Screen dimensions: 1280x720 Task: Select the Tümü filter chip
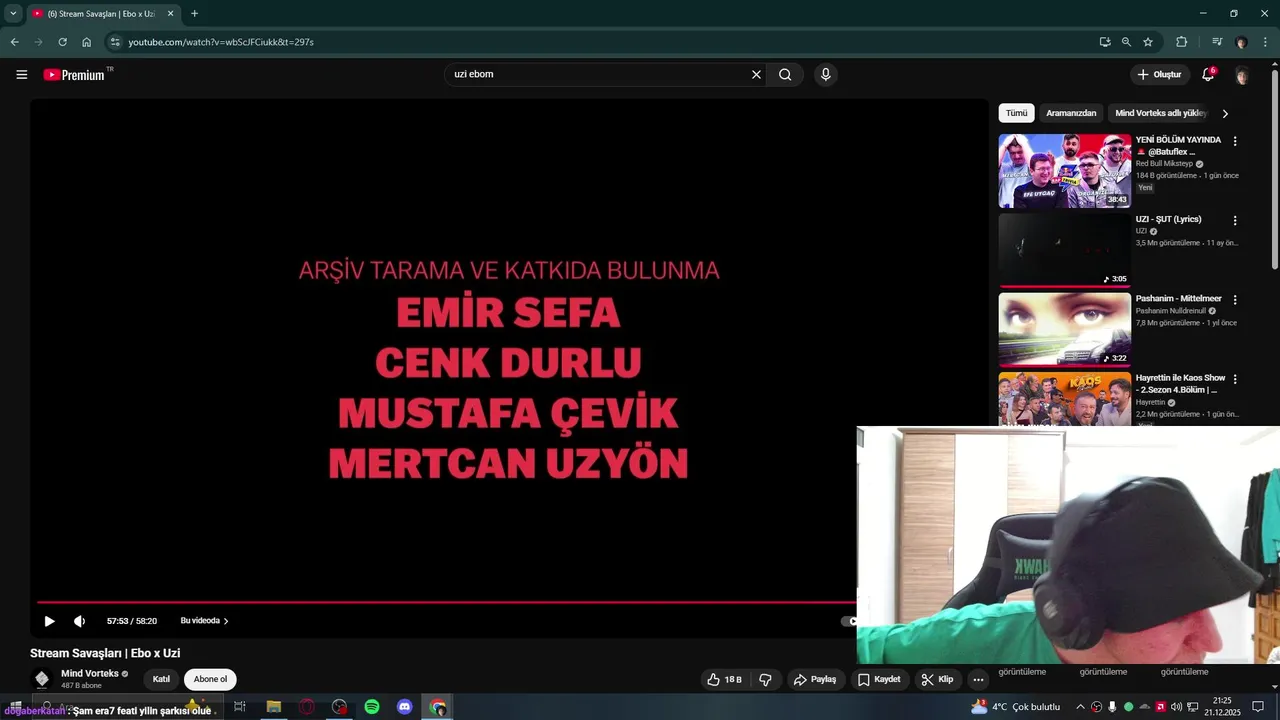coord(1016,113)
